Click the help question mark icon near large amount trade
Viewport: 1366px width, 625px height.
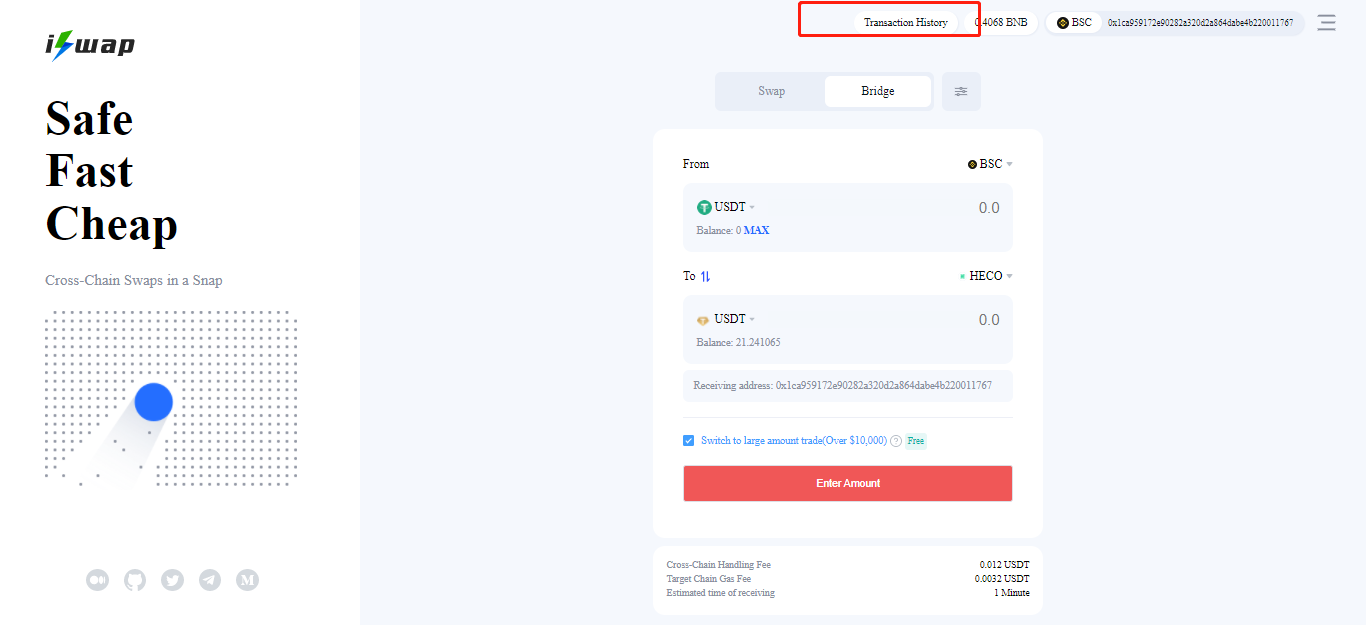pos(896,441)
